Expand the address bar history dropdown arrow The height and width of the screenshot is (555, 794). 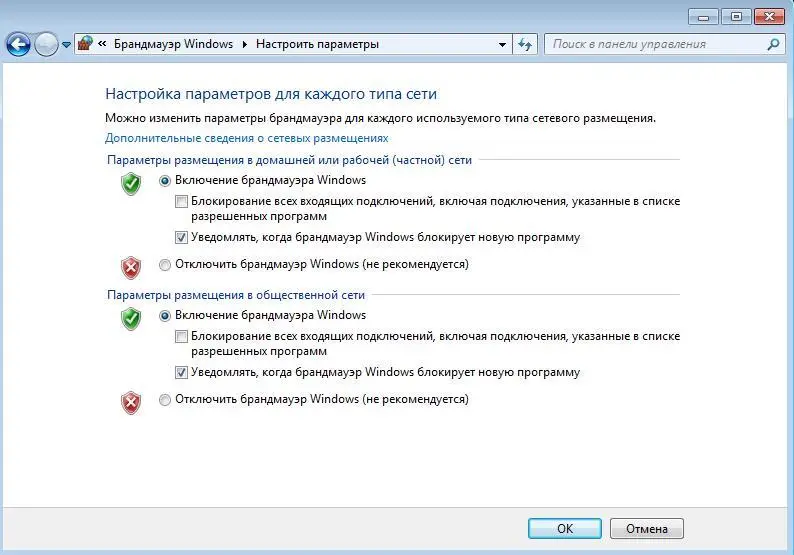click(x=502, y=45)
